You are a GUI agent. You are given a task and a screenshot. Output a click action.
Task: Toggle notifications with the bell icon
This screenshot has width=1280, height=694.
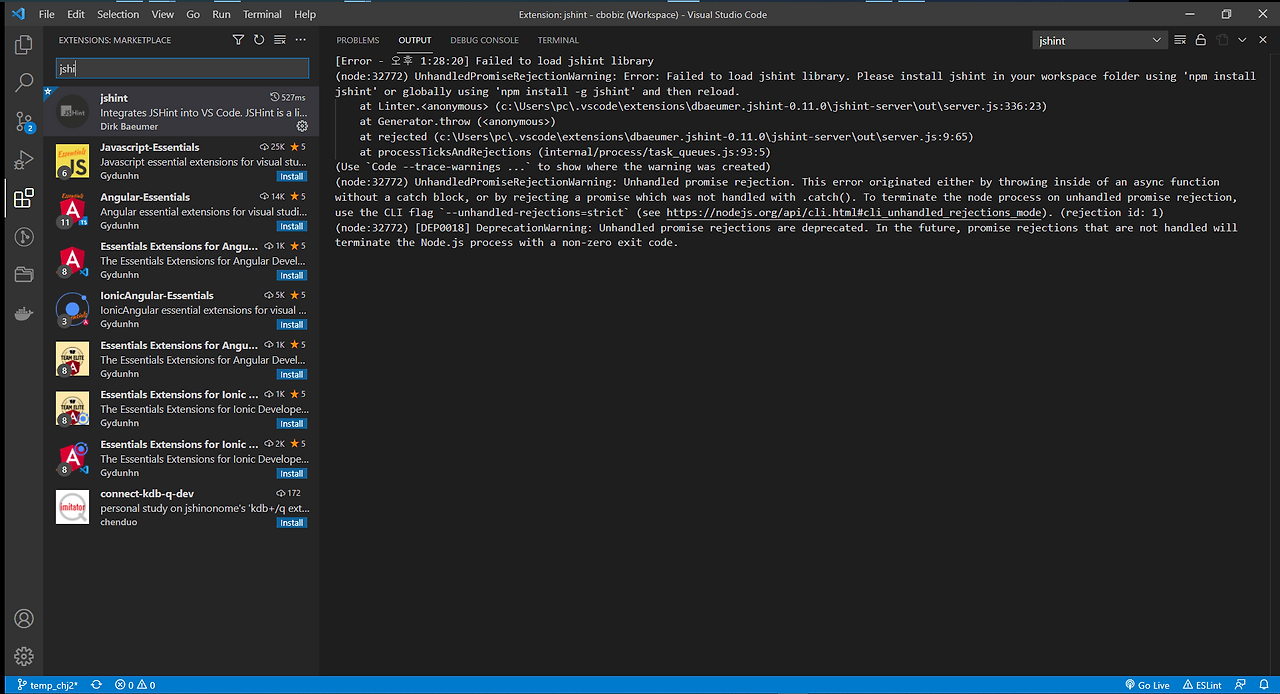click(1262, 685)
